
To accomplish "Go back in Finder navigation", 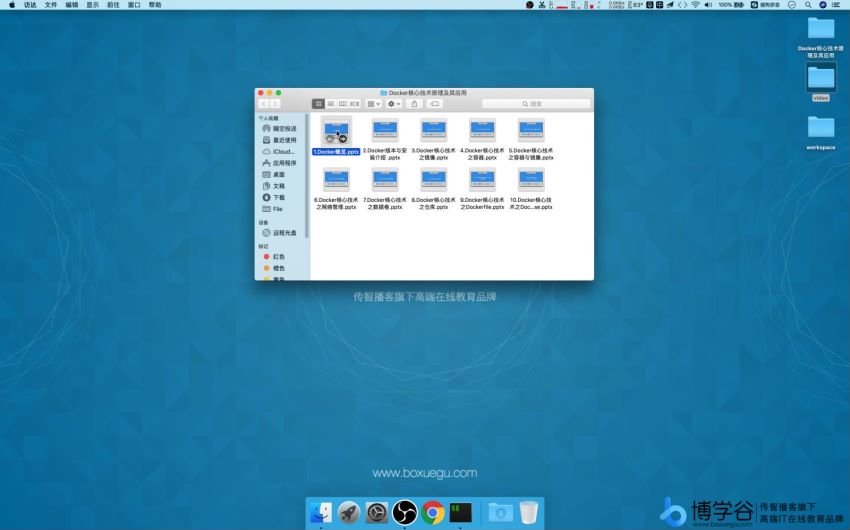I will (264, 104).
